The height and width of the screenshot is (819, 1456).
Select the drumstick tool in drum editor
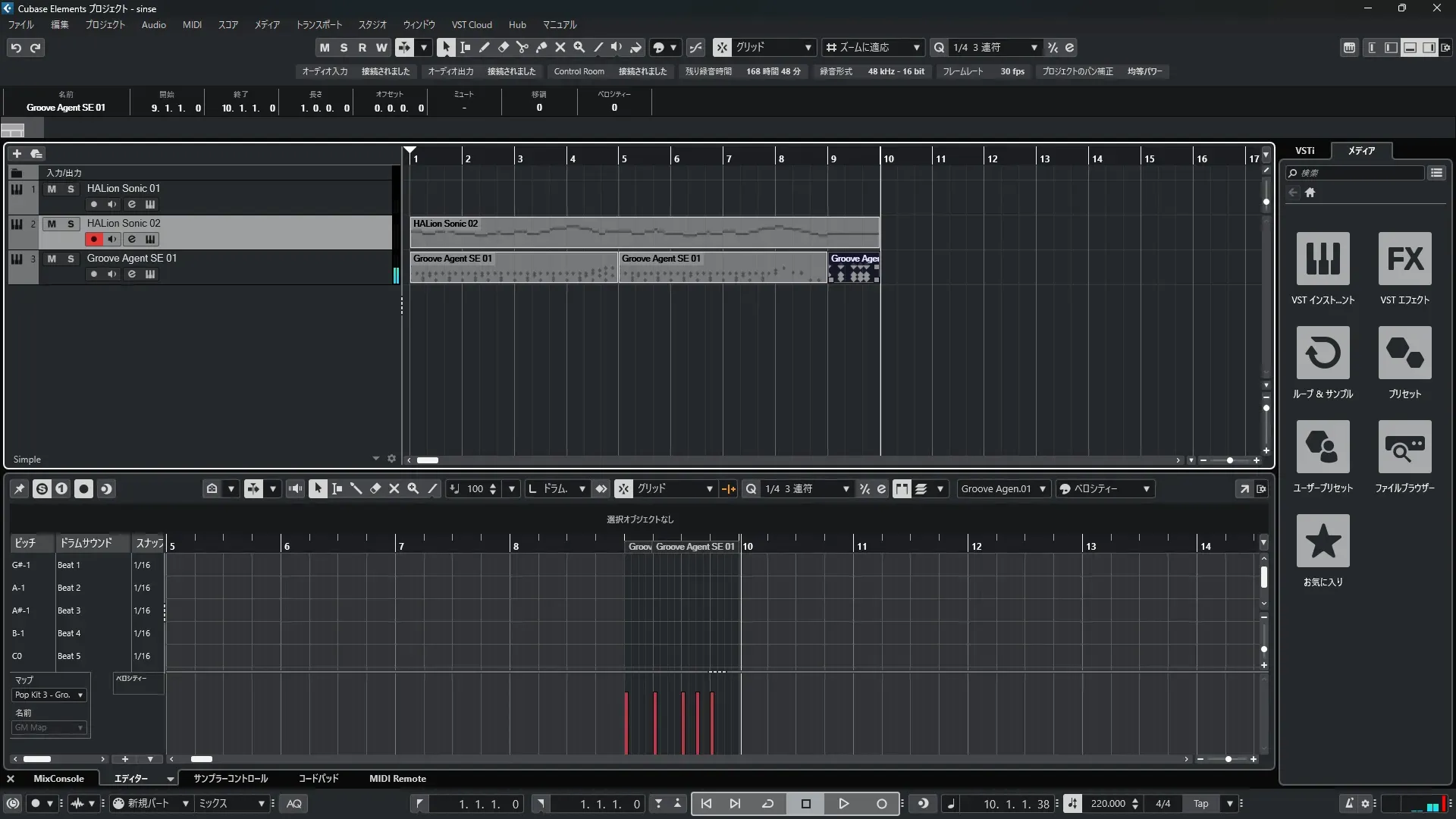356,489
